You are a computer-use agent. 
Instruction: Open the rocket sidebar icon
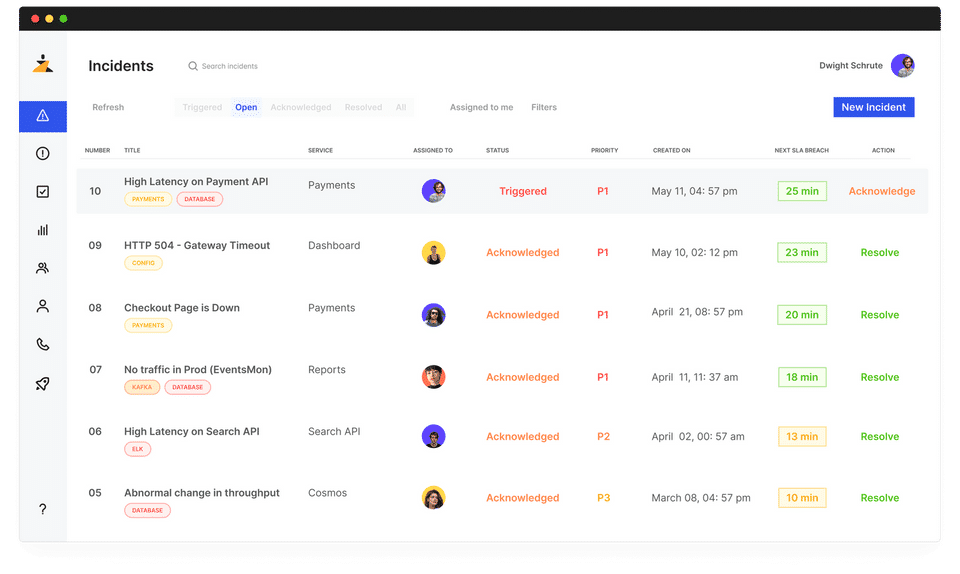(42, 384)
